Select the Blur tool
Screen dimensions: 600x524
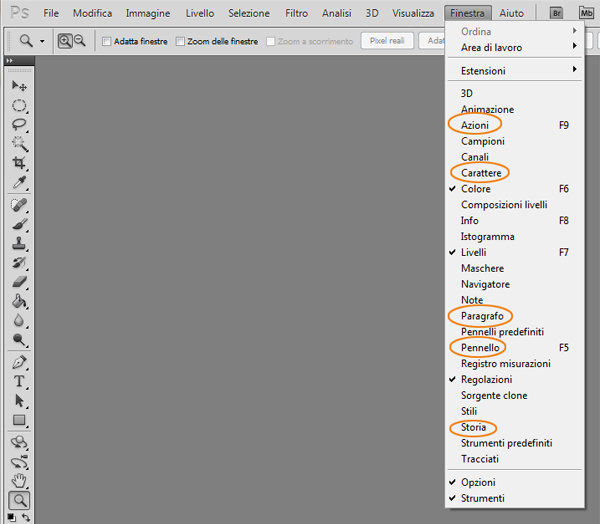pyautogui.click(x=19, y=320)
